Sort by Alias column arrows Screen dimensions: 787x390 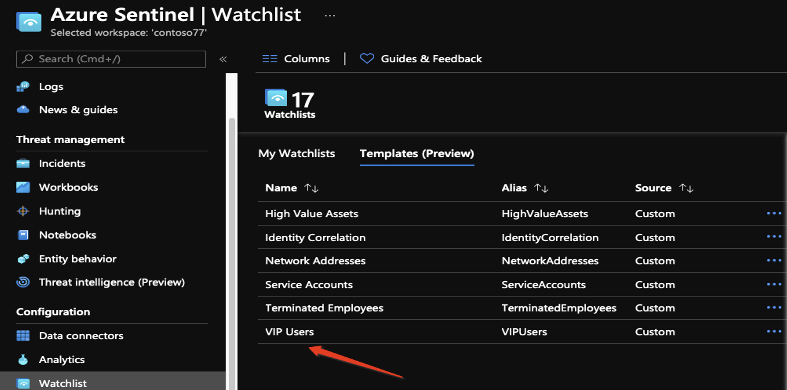[x=541, y=188]
